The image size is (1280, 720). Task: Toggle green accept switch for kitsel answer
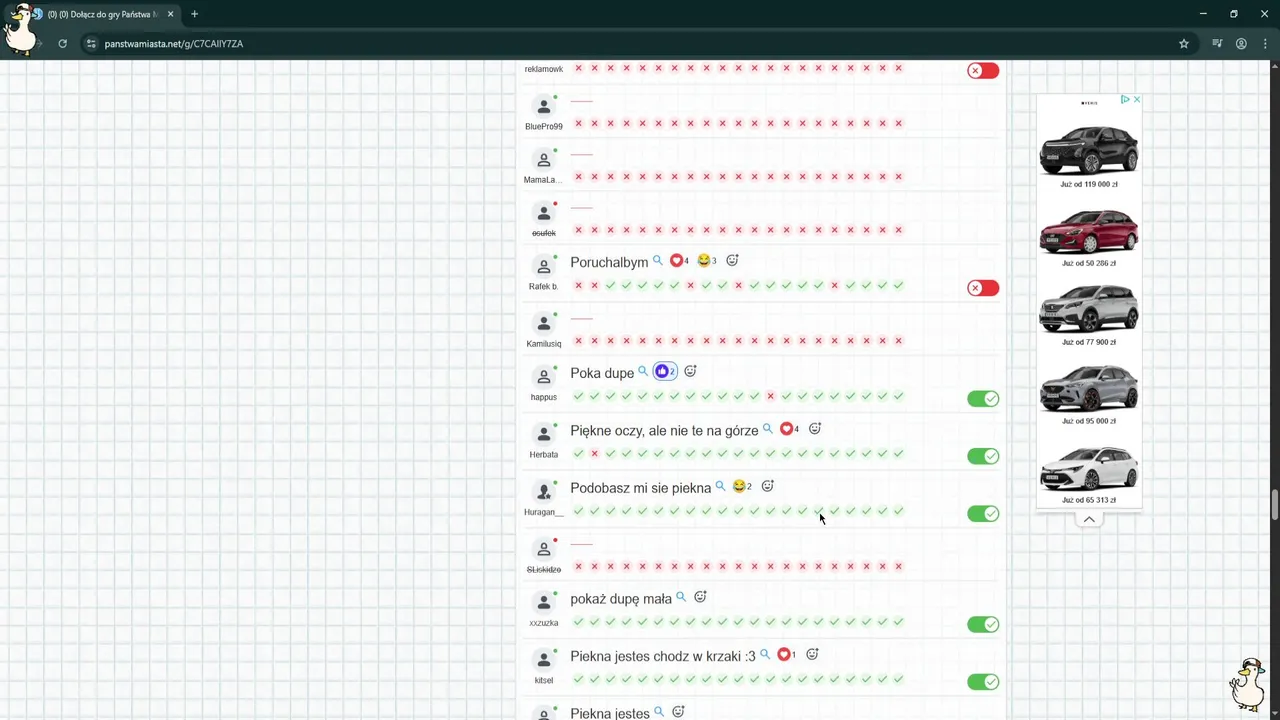point(983,682)
